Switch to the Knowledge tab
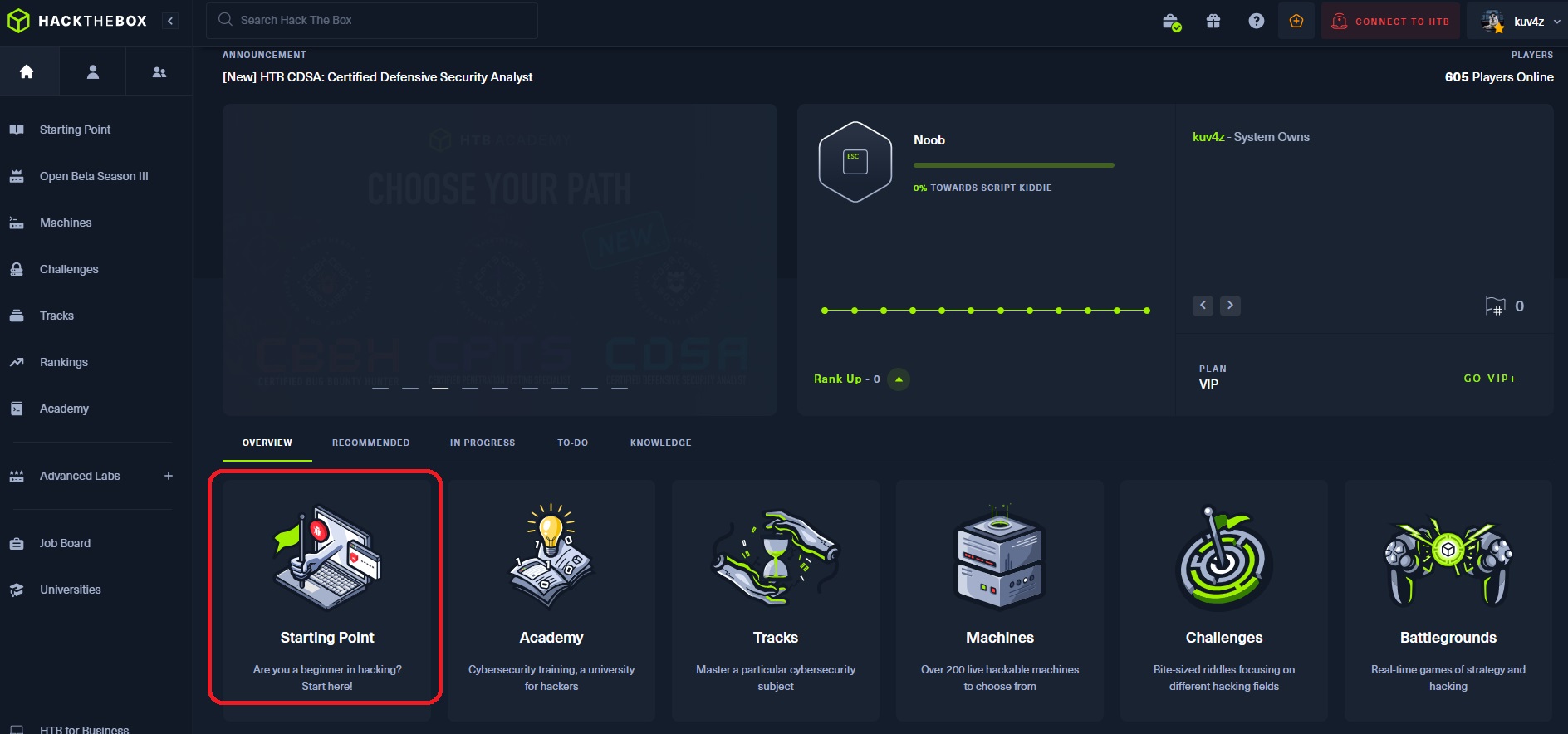Screen dimensions: 1568x734 click(661, 443)
